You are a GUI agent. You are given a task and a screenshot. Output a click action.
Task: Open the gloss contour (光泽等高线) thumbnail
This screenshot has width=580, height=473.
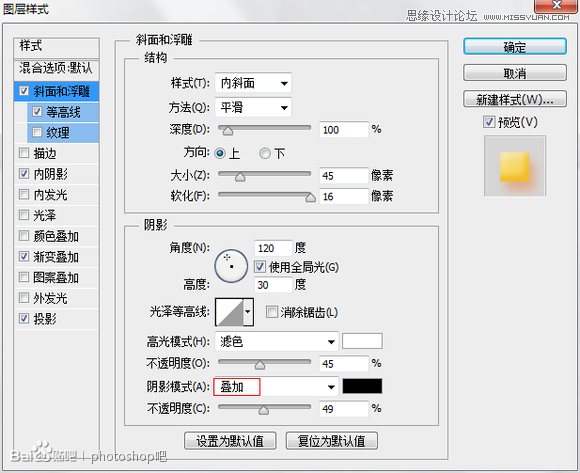click(229, 312)
